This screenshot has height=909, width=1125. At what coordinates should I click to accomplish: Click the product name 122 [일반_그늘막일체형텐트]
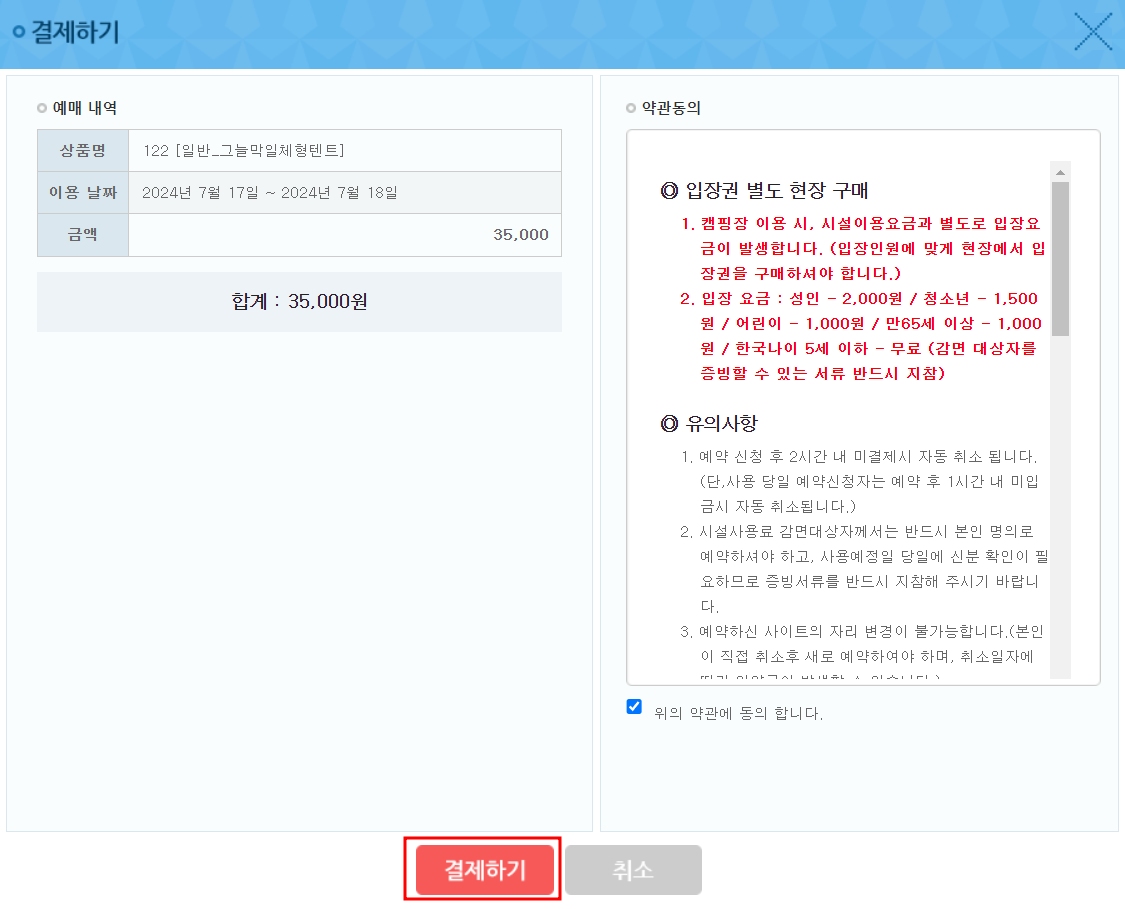pyautogui.click(x=243, y=151)
